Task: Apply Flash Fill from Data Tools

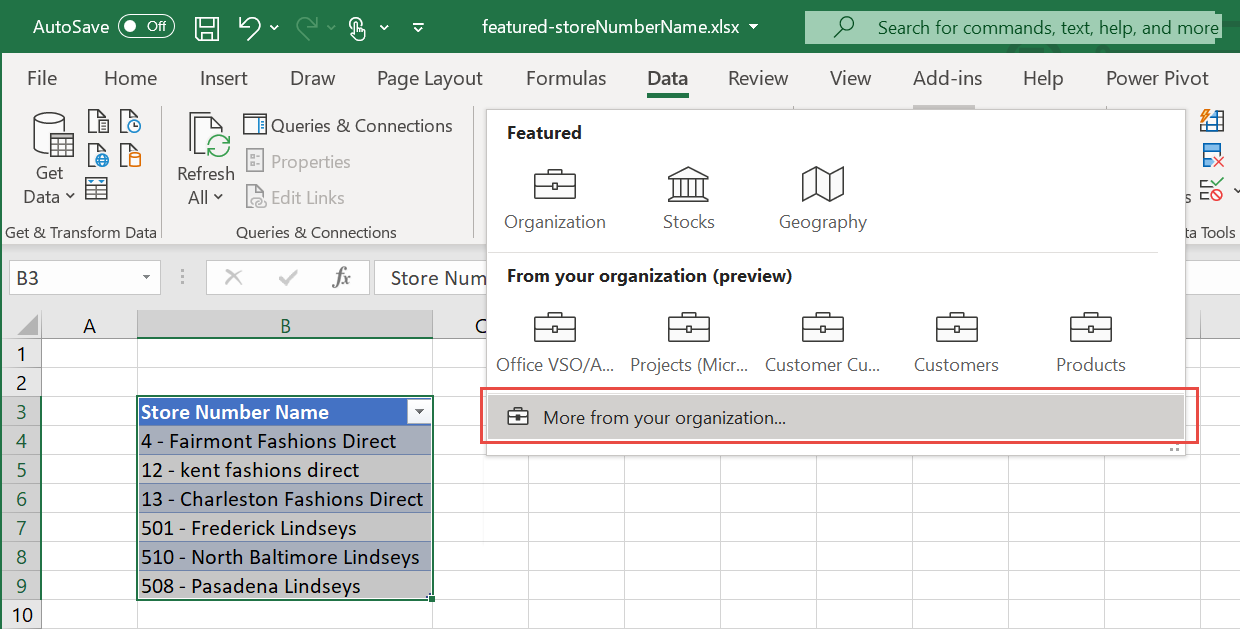Action: pos(1212,120)
